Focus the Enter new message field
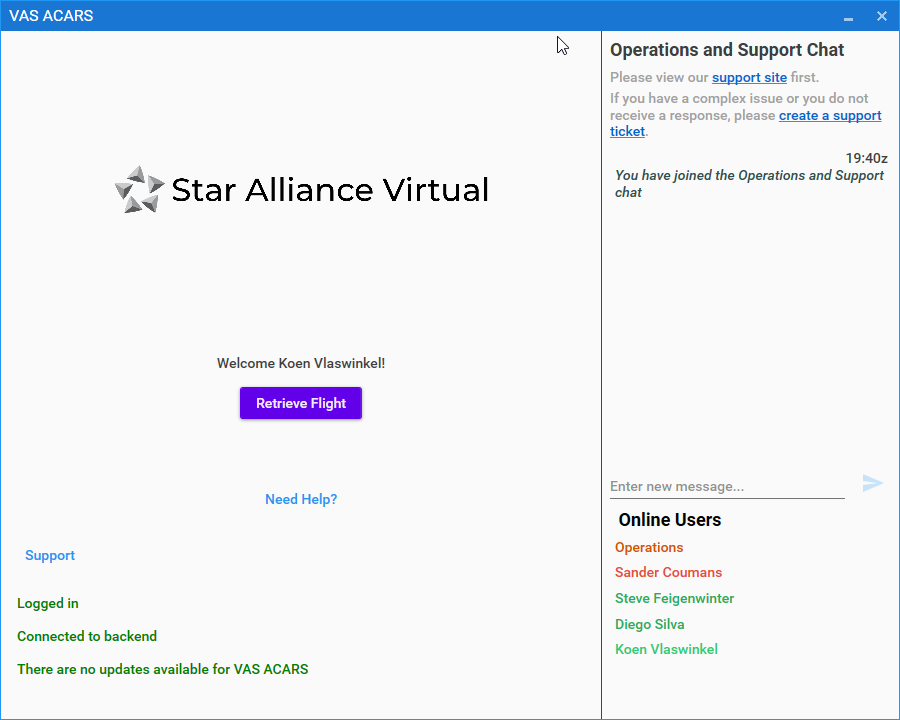 pyautogui.click(x=727, y=486)
